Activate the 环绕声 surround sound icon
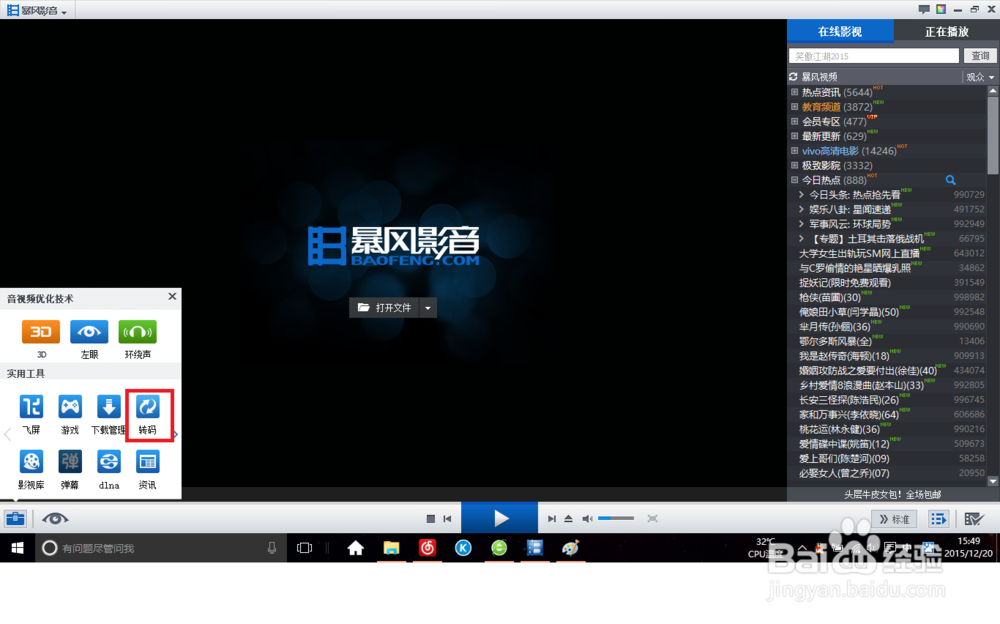Viewport: 1000px width, 624px height. [x=137, y=332]
